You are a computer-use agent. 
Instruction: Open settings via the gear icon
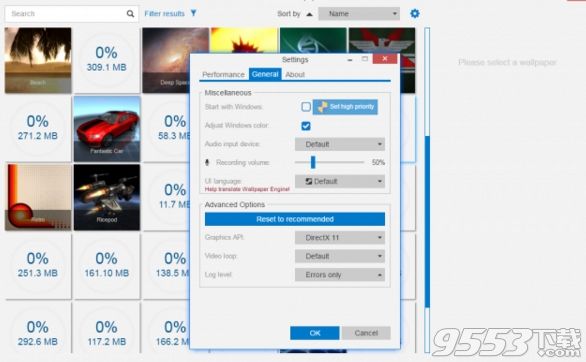click(x=414, y=13)
